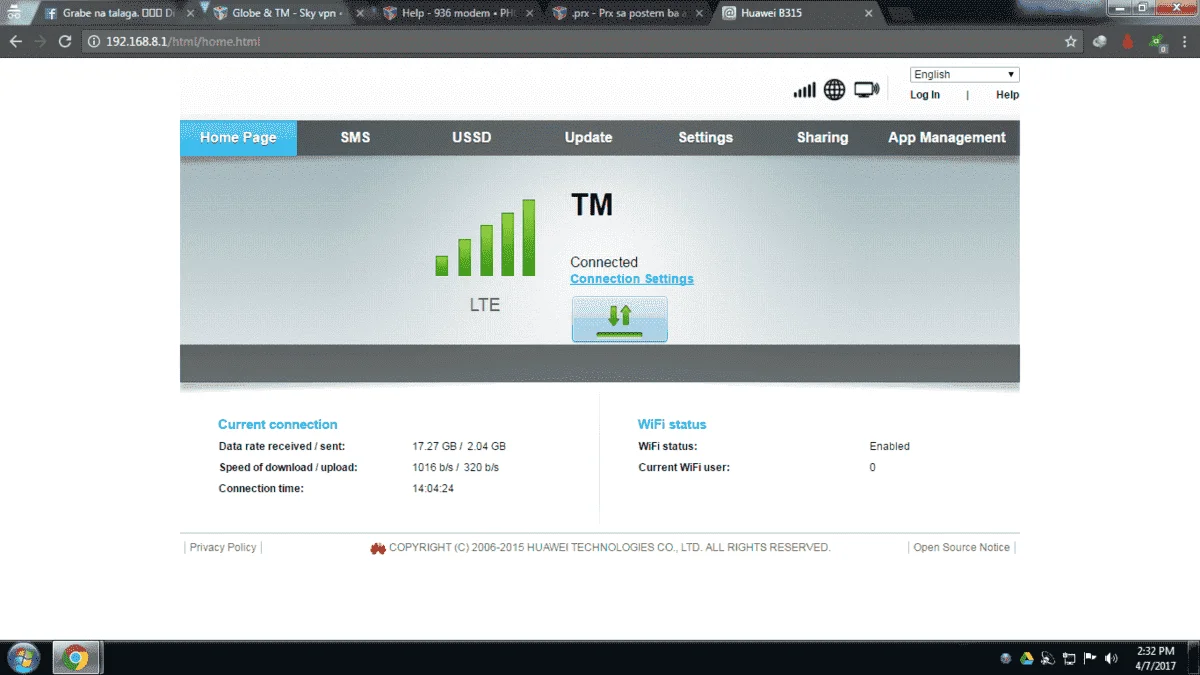Click the Huawei logo in the footer
The height and width of the screenshot is (675, 1200).
pyautogui.click(x=378, y=548)
